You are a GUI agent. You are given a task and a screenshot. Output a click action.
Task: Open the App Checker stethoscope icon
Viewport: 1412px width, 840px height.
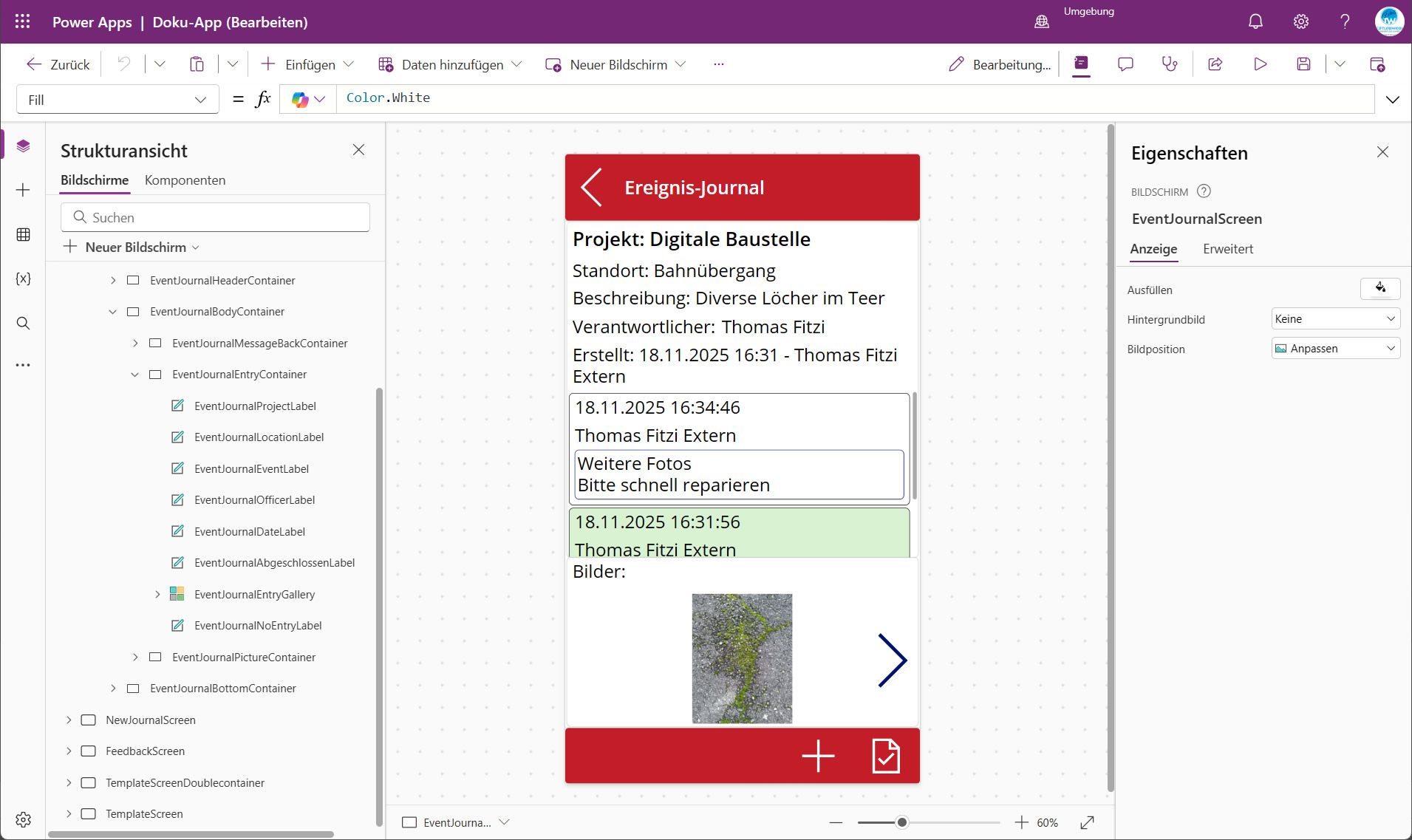(x=1169, y=64)
